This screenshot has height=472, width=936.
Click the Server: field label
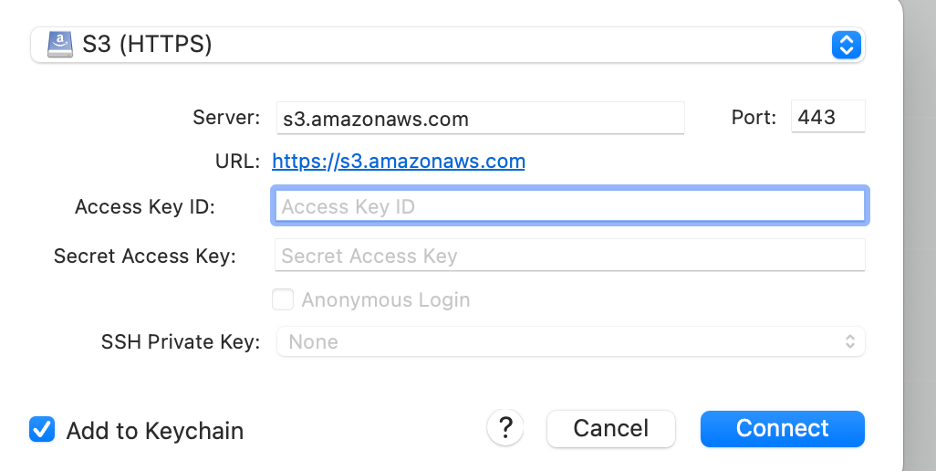coord(227,117)
